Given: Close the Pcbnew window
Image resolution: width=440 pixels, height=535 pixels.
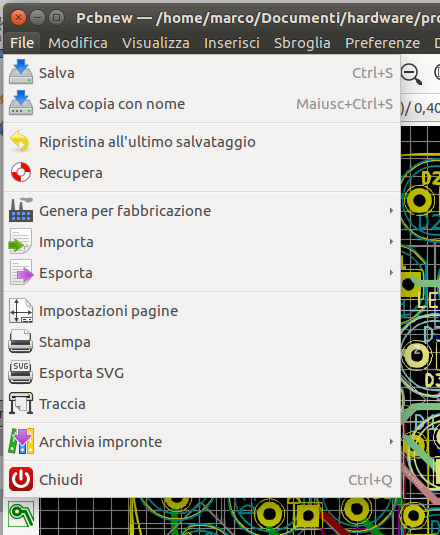Looking at the screenshot, I should click(18, 17).
